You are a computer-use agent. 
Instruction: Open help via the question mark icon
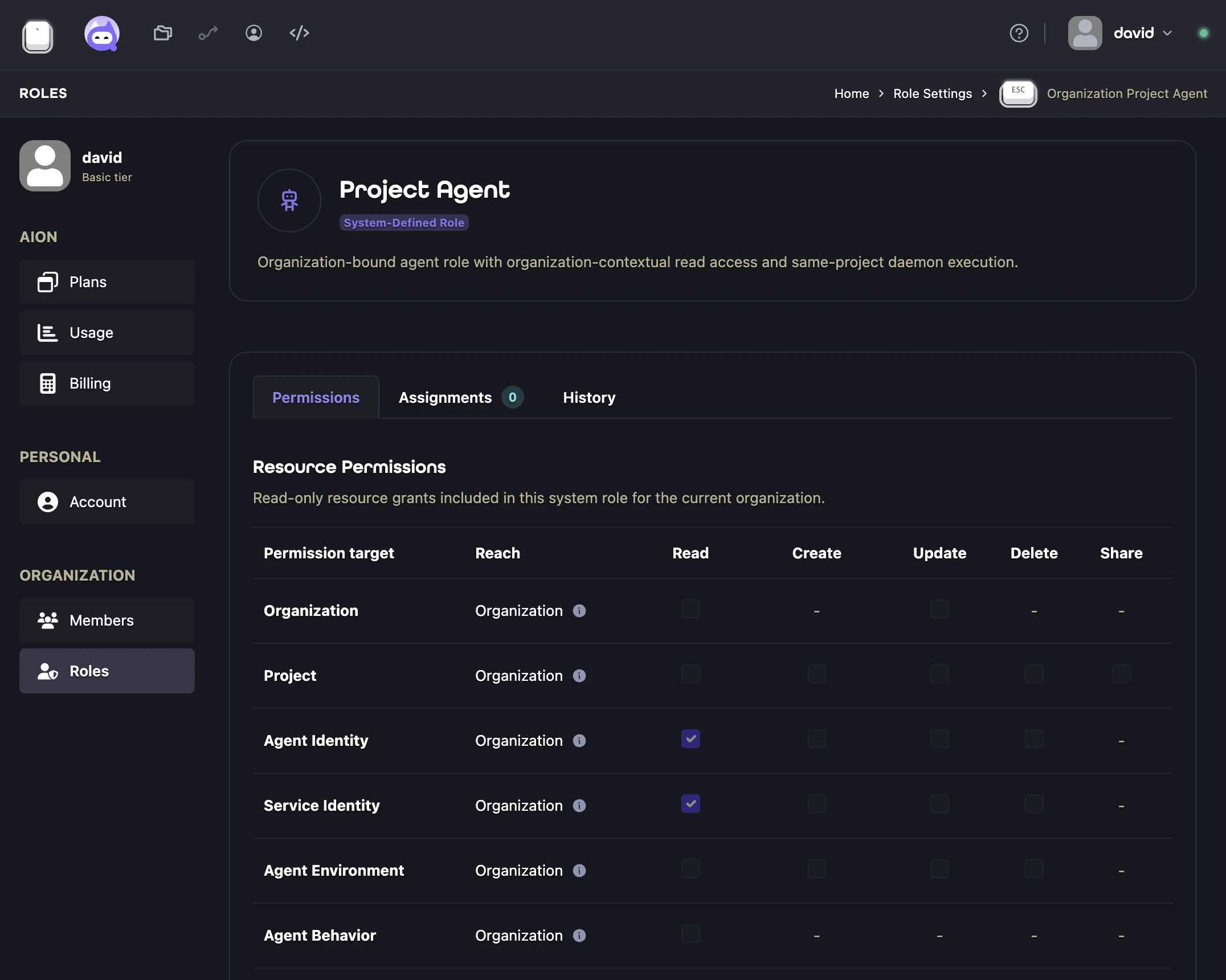pos(1019,33)
